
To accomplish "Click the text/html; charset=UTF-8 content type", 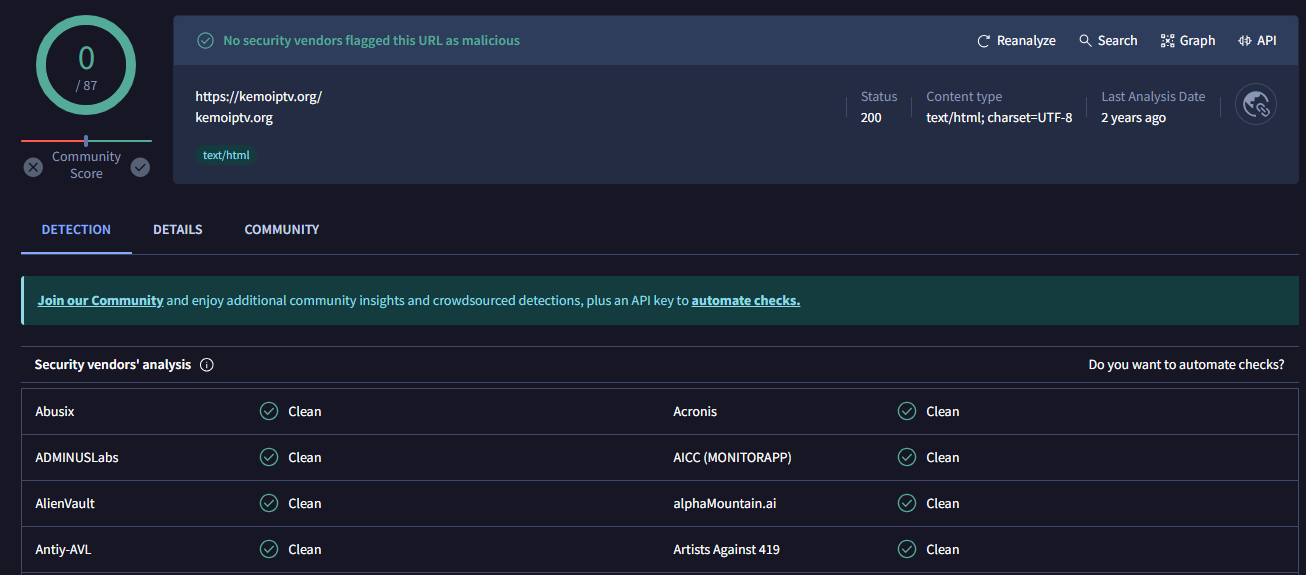I will tap(999, 118).
